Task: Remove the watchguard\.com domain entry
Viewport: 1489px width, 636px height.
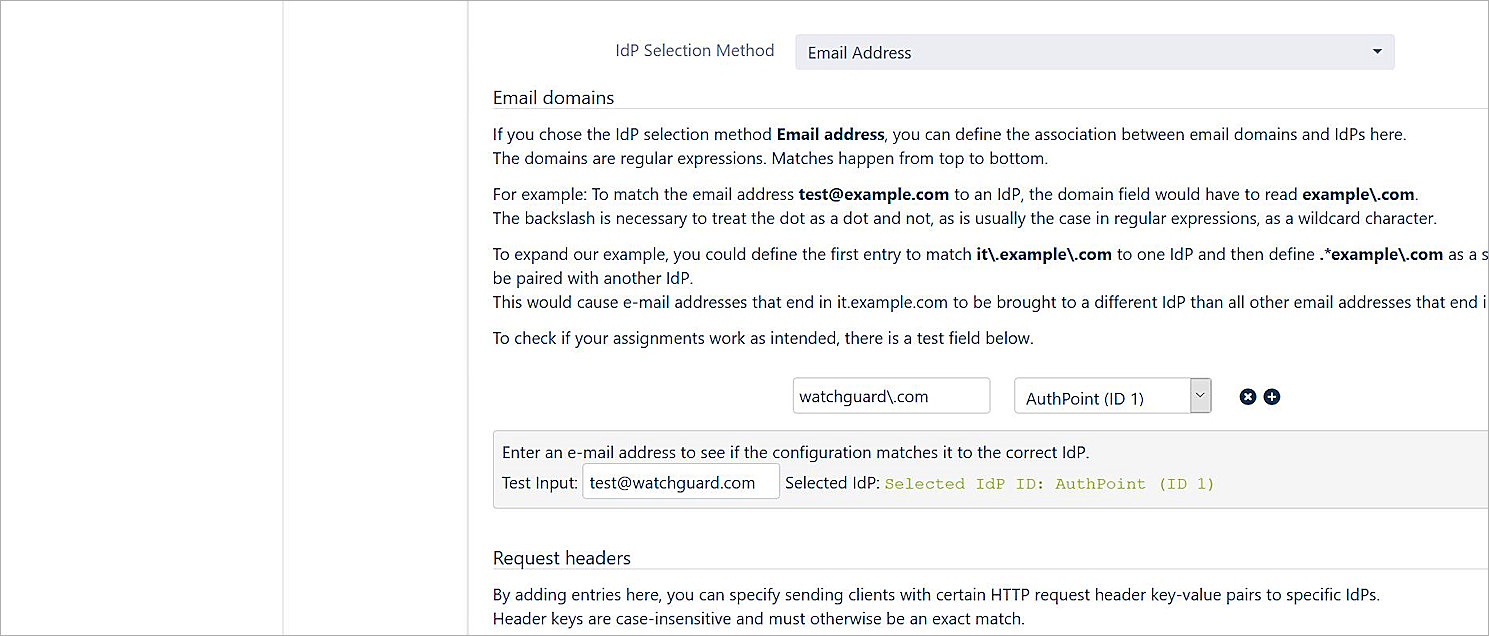Action: pos(1247,397)
